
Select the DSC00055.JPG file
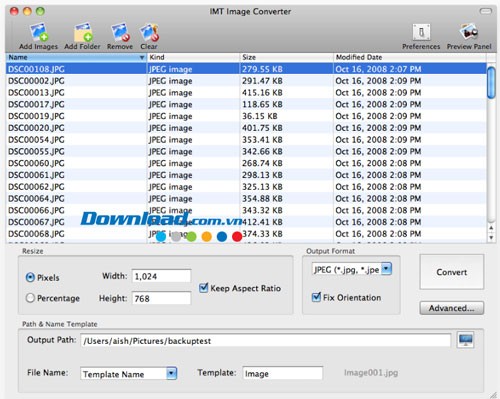pos(246,152)
